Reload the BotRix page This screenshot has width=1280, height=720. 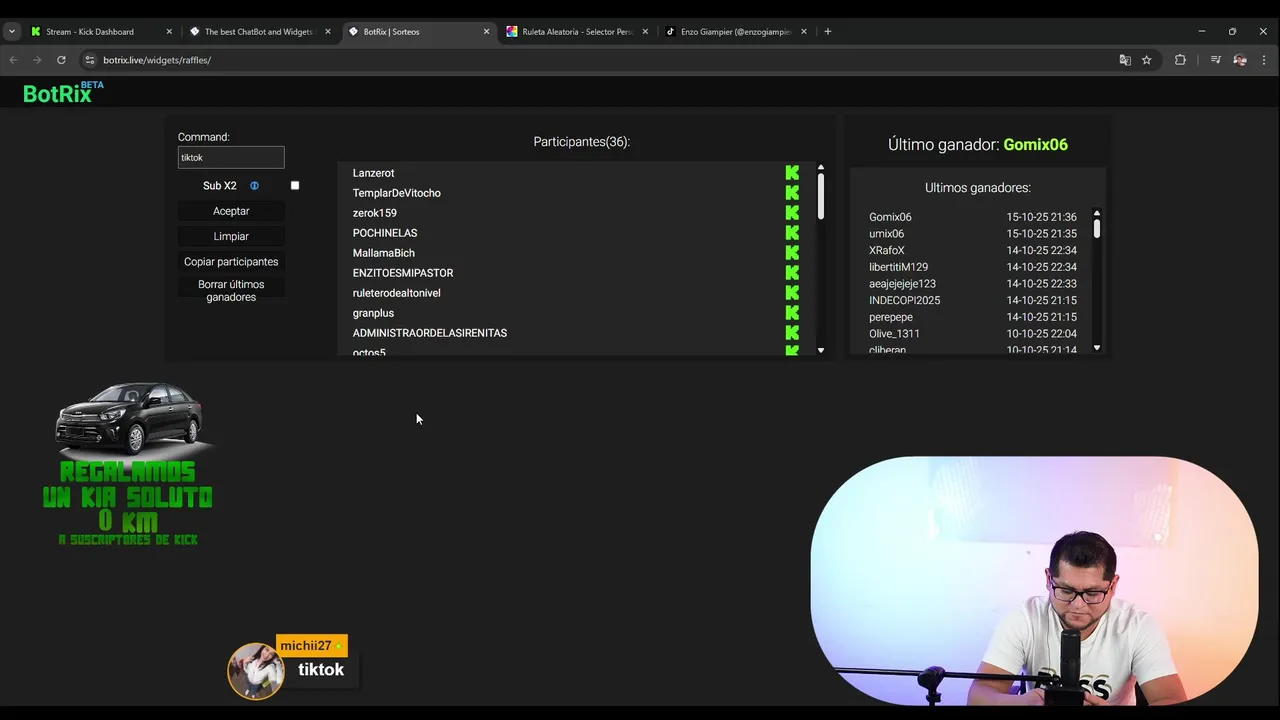pos(61,60)
